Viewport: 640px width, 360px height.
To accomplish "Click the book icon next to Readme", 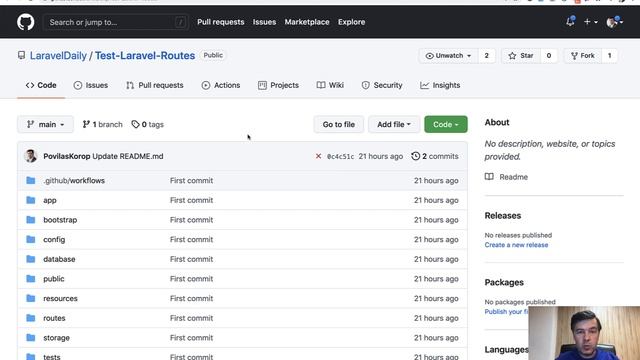I will tap(489, 177).
